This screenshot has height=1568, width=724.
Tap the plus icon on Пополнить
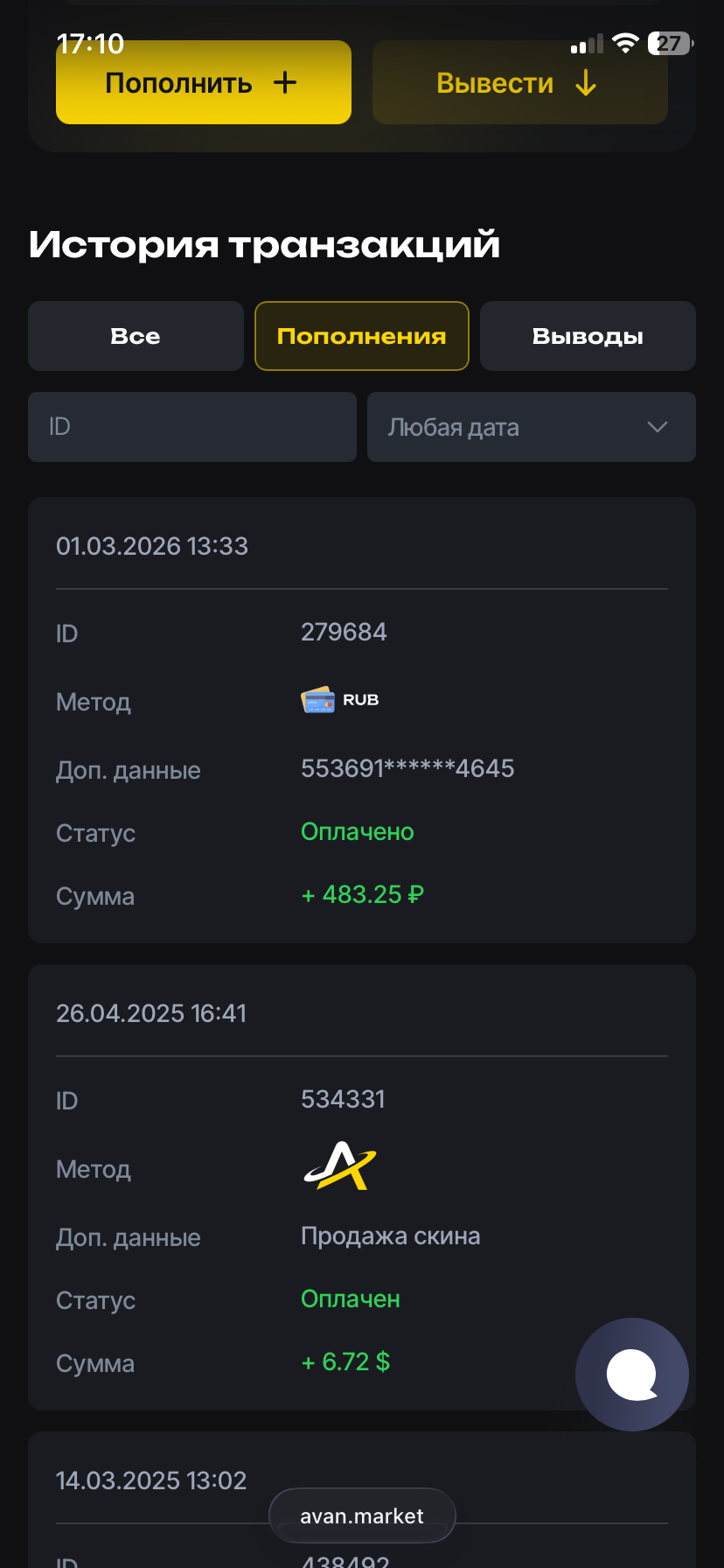[285, 83]
